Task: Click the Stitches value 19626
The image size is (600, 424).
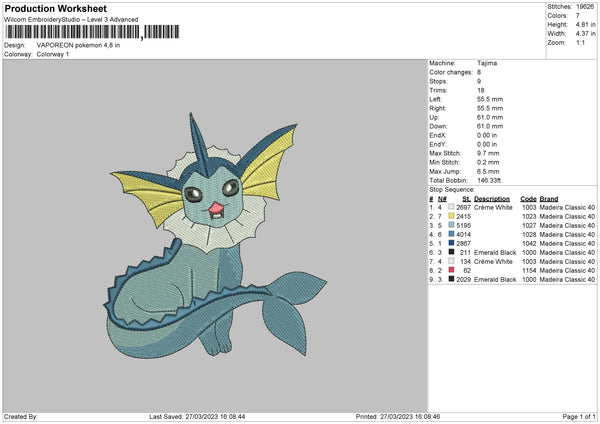Action: [x=585, y=7]
